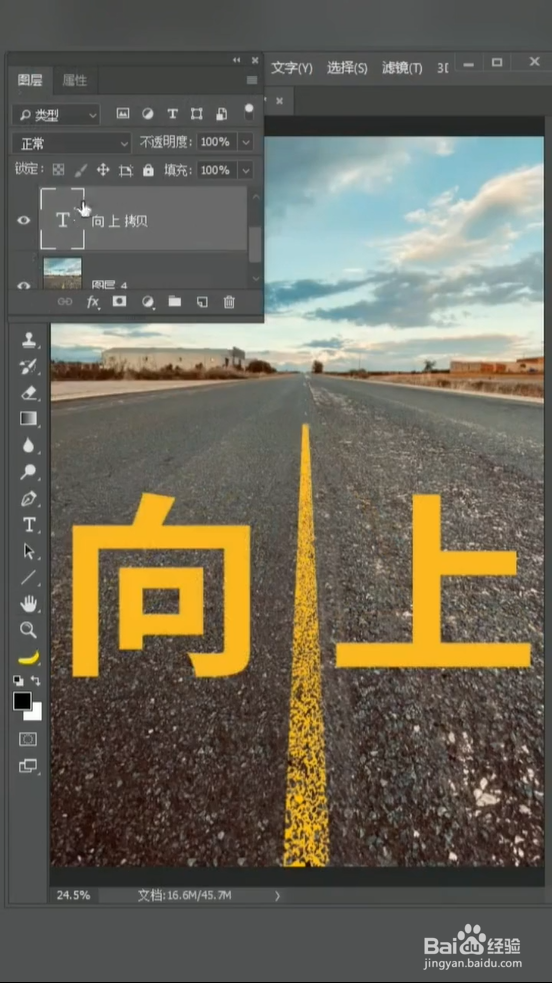The height and width of the screenshot is (983, 552).
Task: Toggle lock image pixels
Action: (x=81, y=170)
